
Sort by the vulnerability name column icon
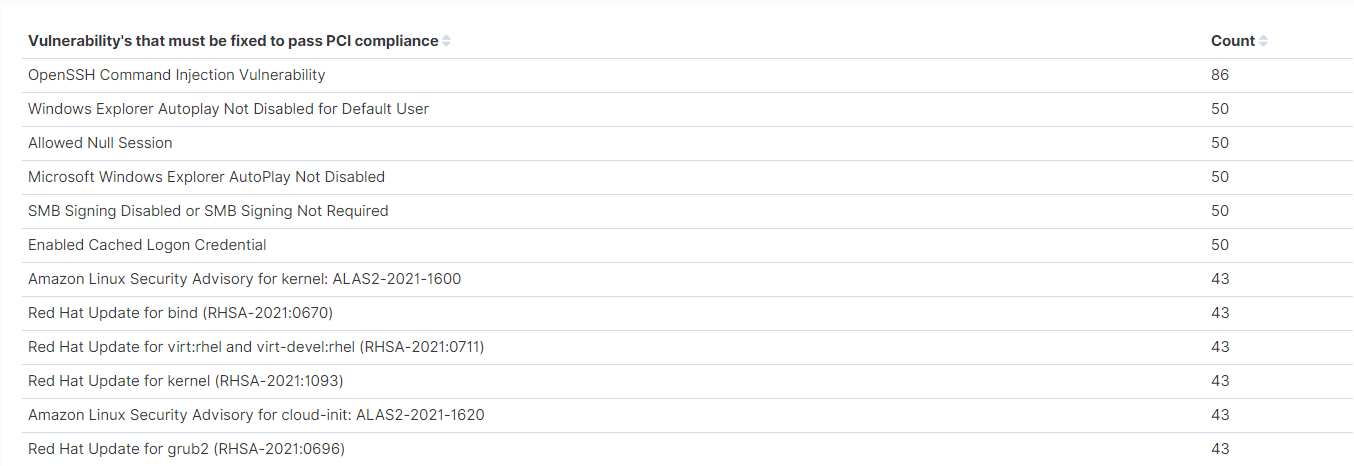[x=447, y=41]
